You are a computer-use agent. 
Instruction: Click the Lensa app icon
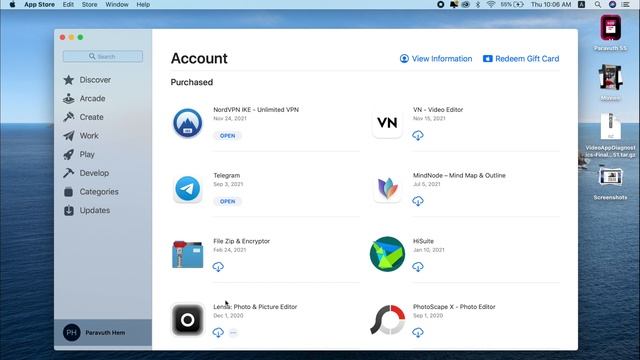click(187, 320)
